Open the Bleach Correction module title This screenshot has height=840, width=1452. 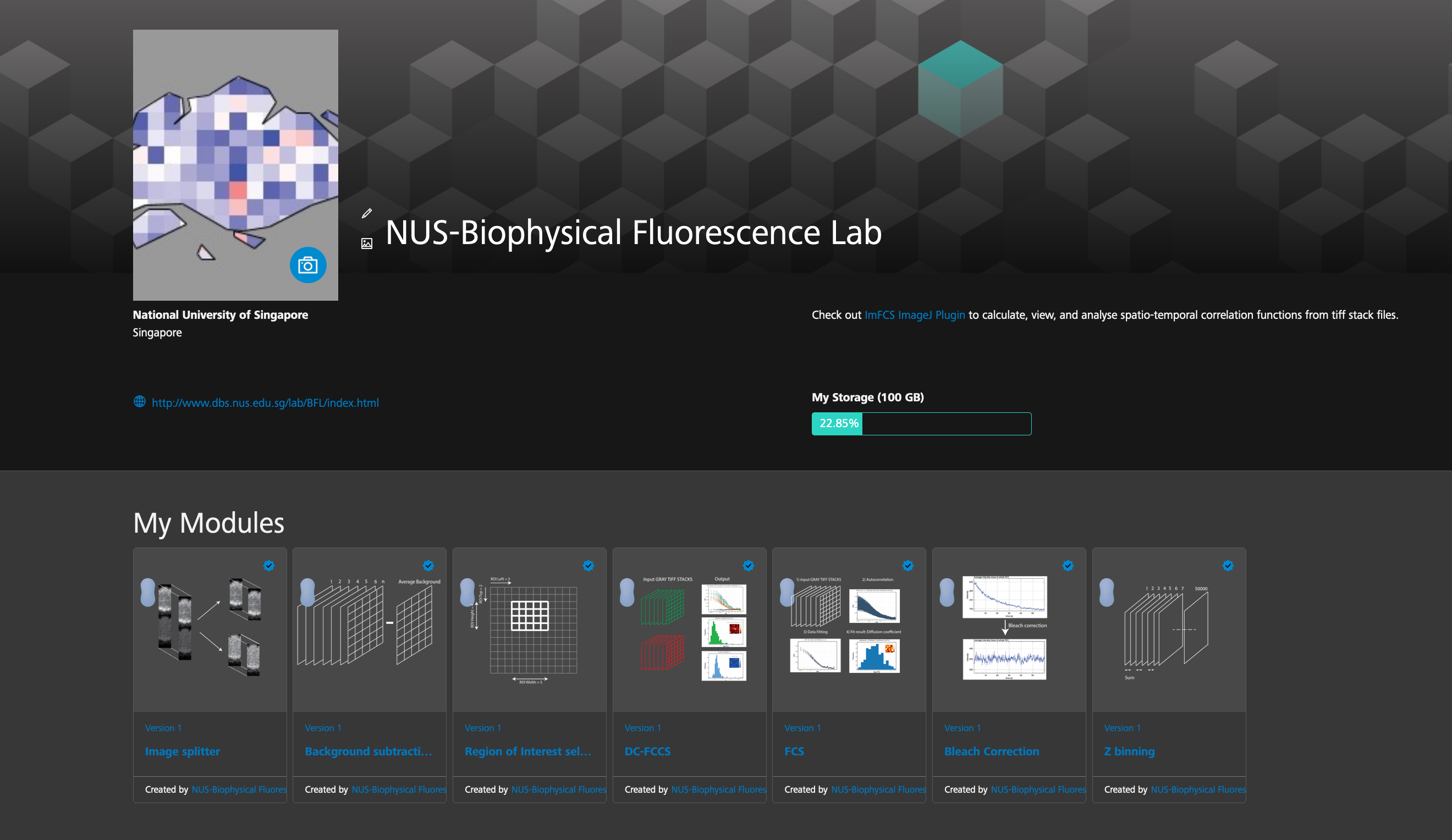coord(991,751)
